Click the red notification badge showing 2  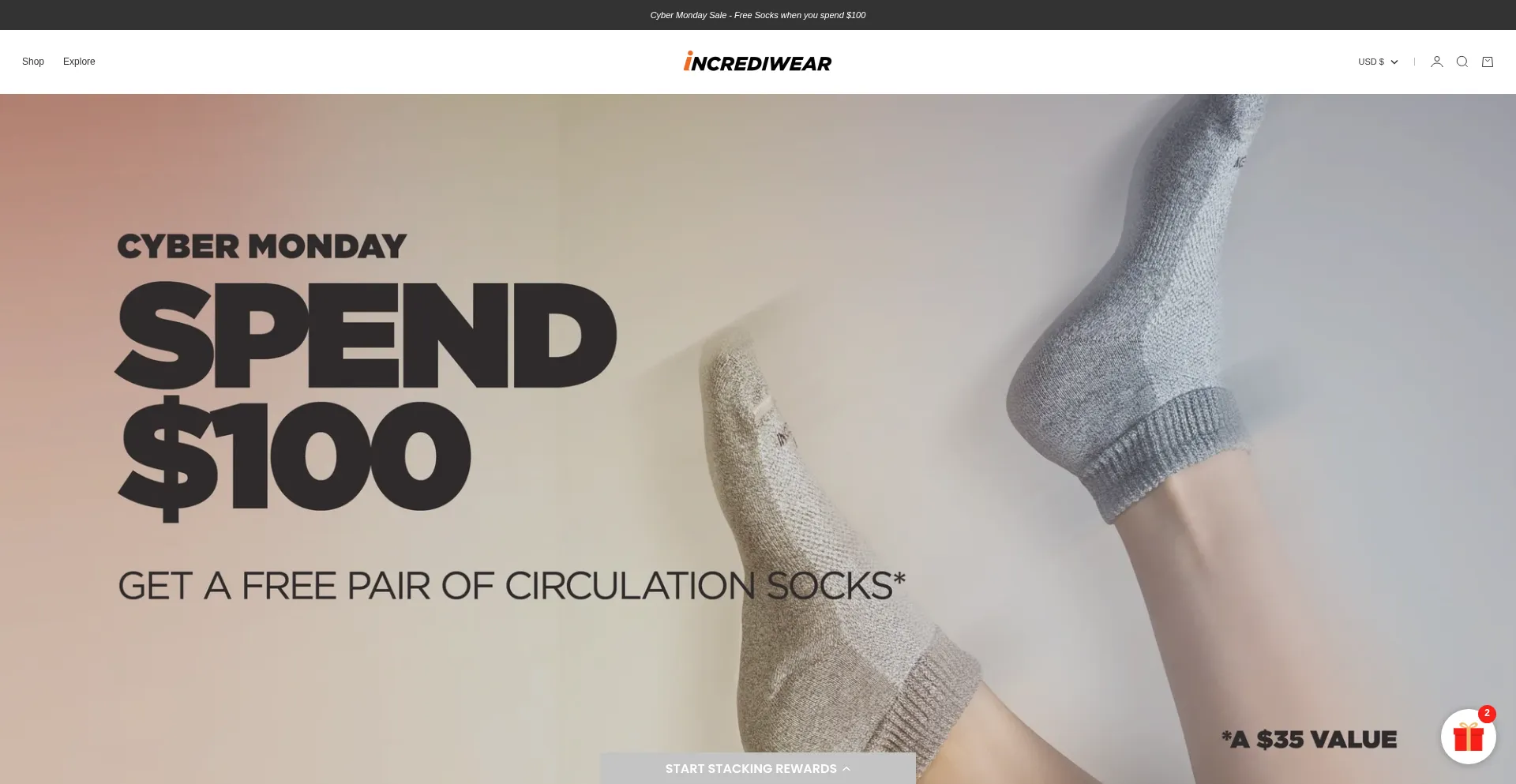click(1487, 713)
